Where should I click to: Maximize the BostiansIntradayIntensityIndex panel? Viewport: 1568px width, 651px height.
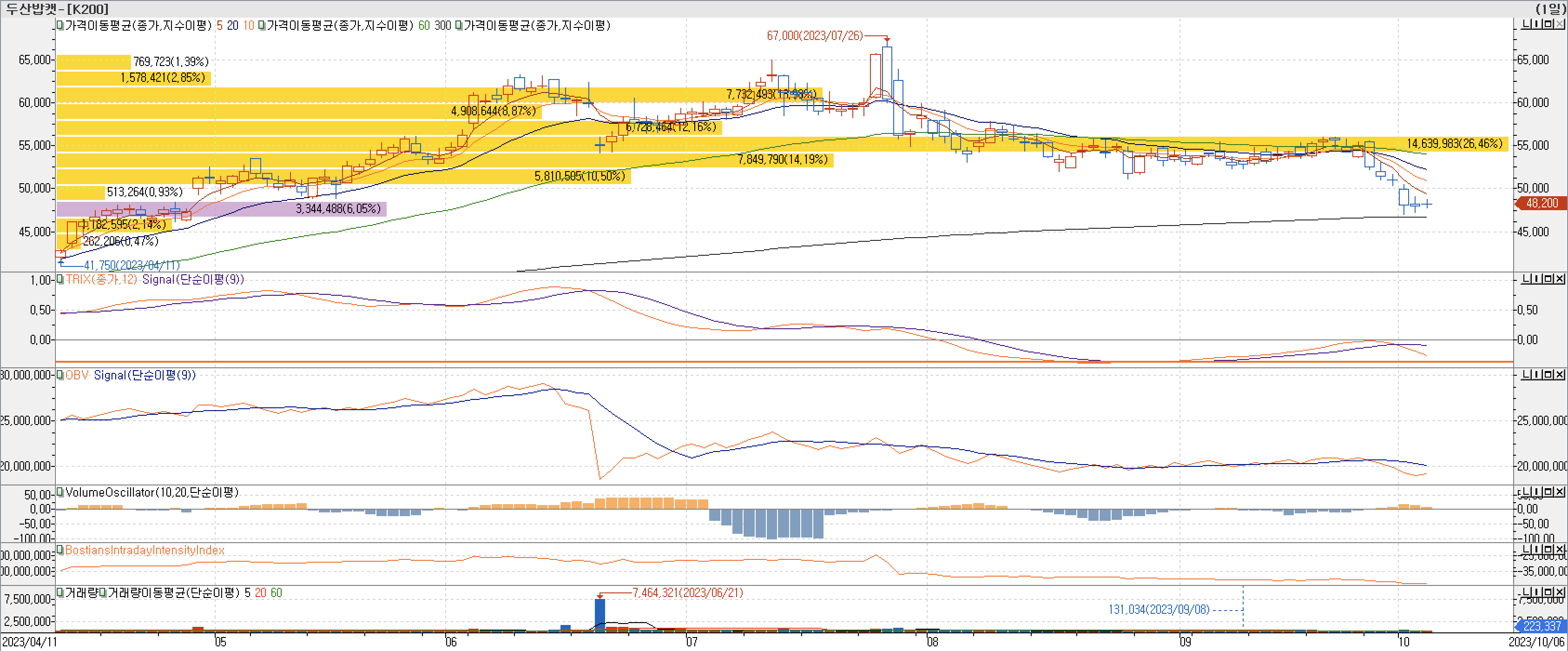(x=1548, y=550)
